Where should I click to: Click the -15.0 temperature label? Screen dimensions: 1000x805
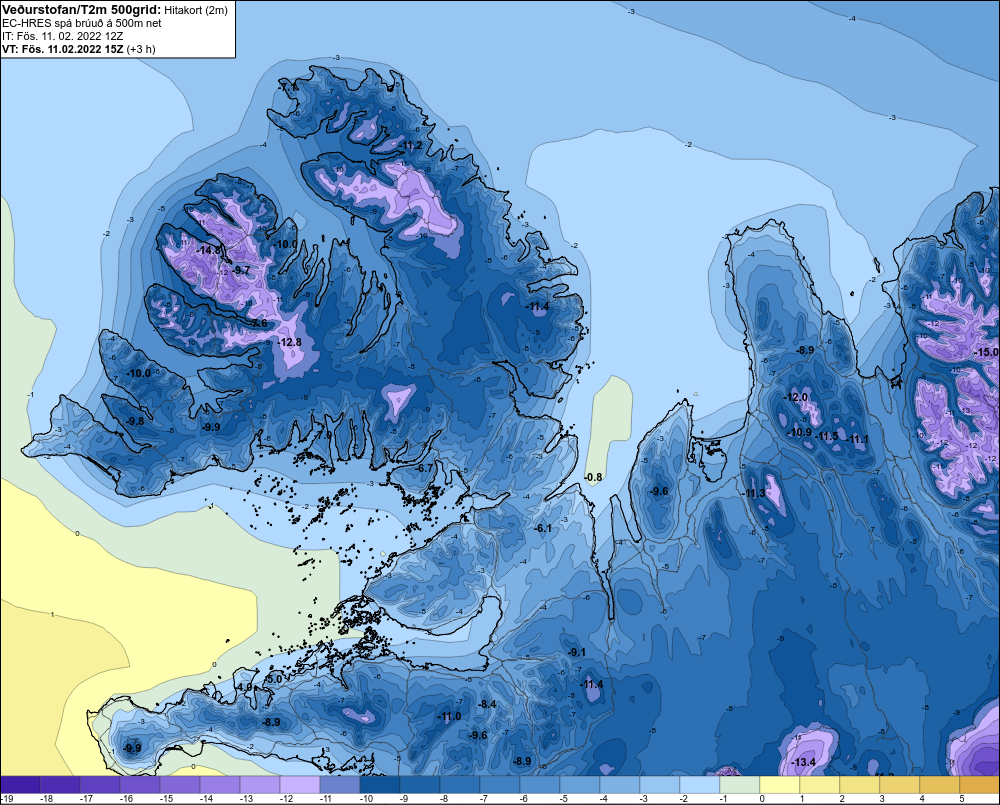point(987,353)
